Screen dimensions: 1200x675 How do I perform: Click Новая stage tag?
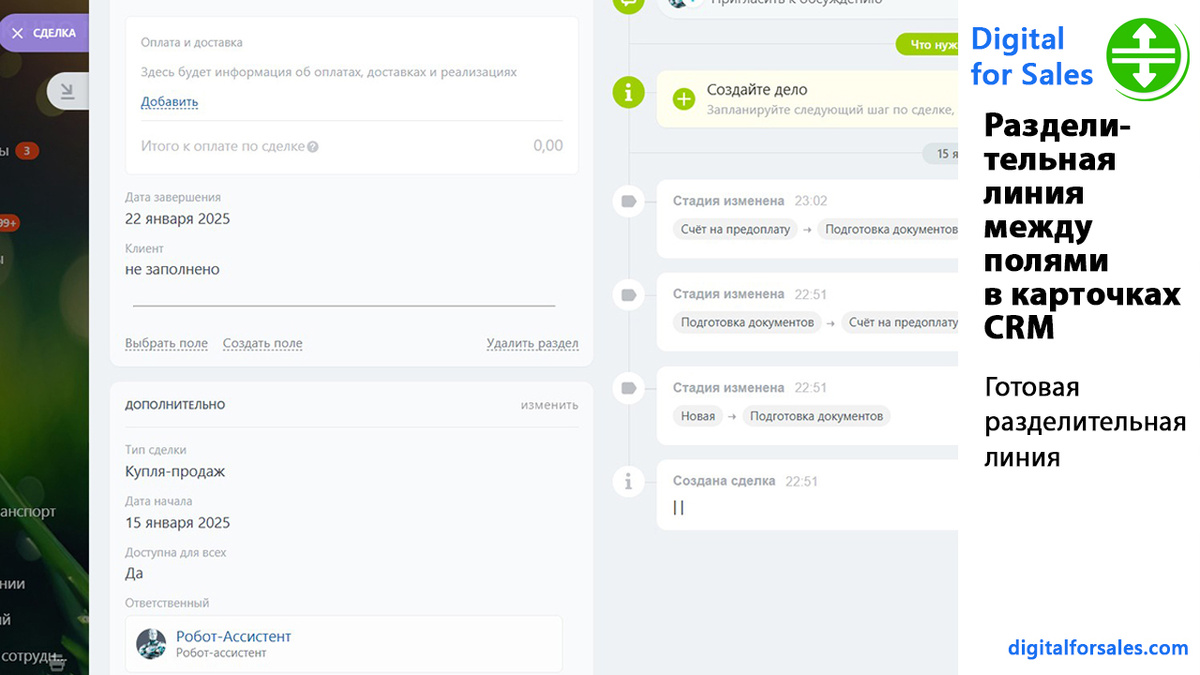pos(698,416)
